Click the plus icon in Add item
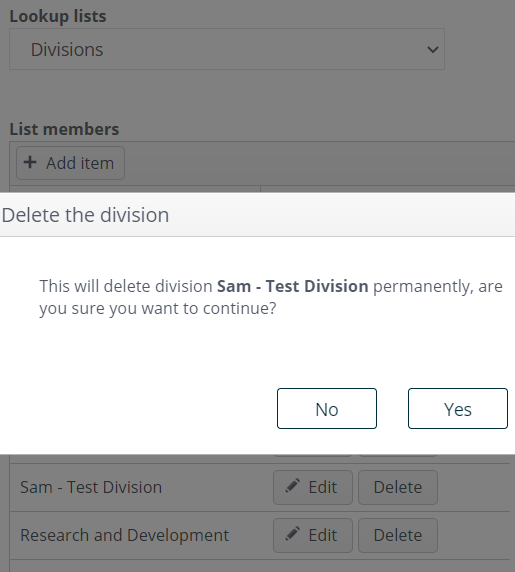The width and height of the screenshot is (515, 572). coord(30,162)
